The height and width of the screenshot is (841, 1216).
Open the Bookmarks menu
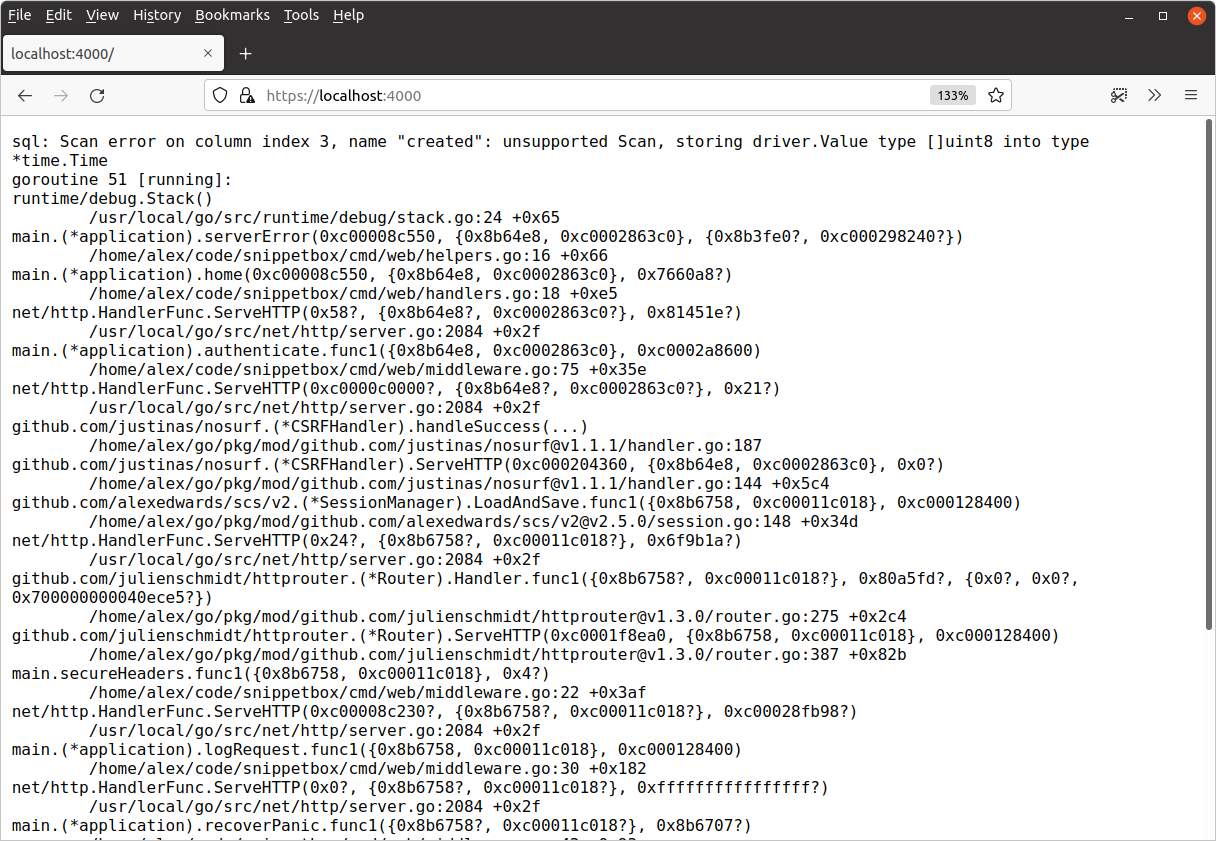[232, 15]
